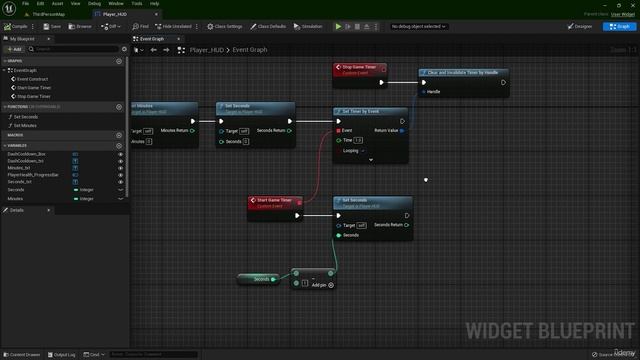Open the Content Drawer

point(22,355)
